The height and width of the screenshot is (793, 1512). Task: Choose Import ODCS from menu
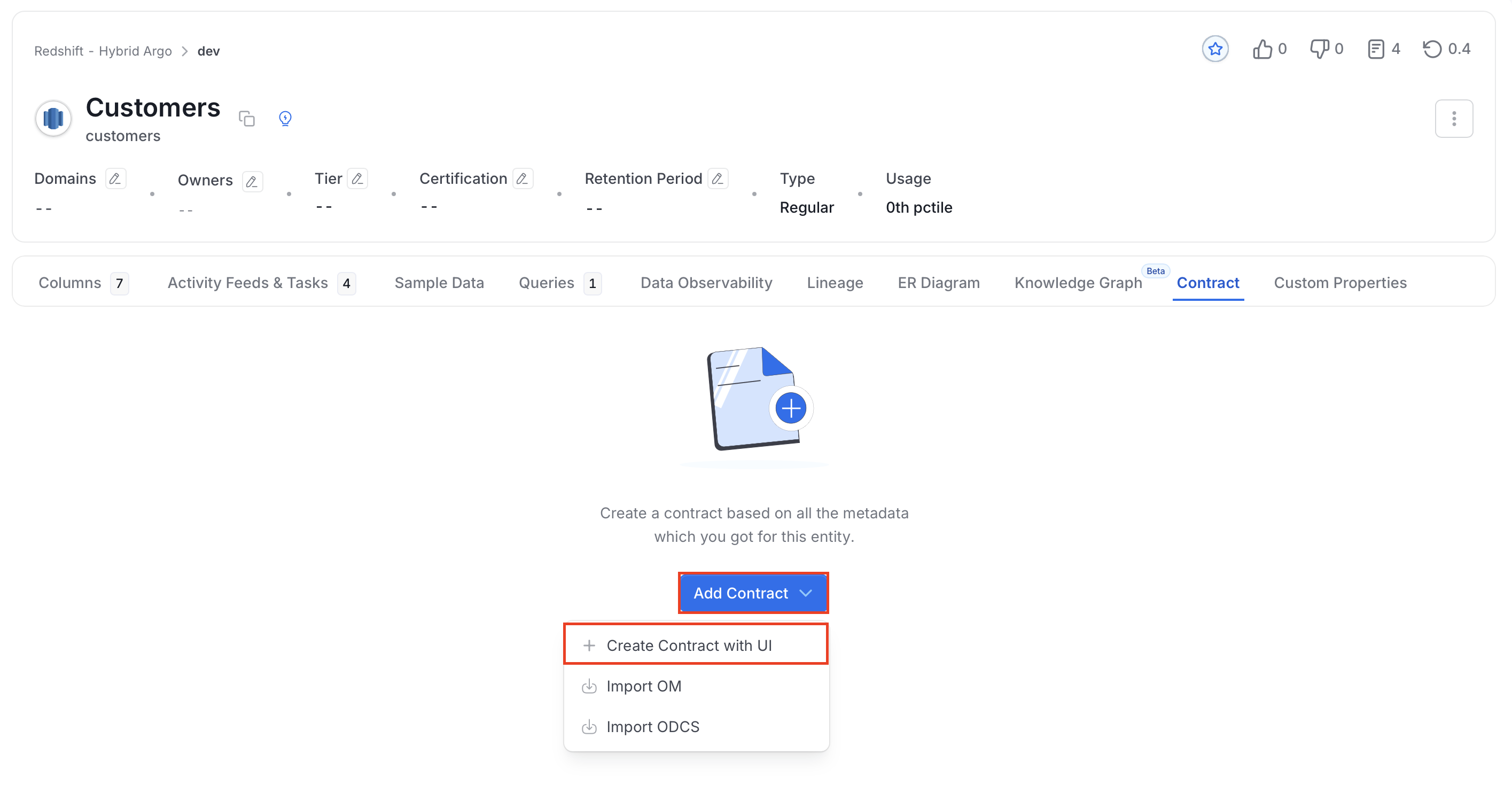point(696,727)
